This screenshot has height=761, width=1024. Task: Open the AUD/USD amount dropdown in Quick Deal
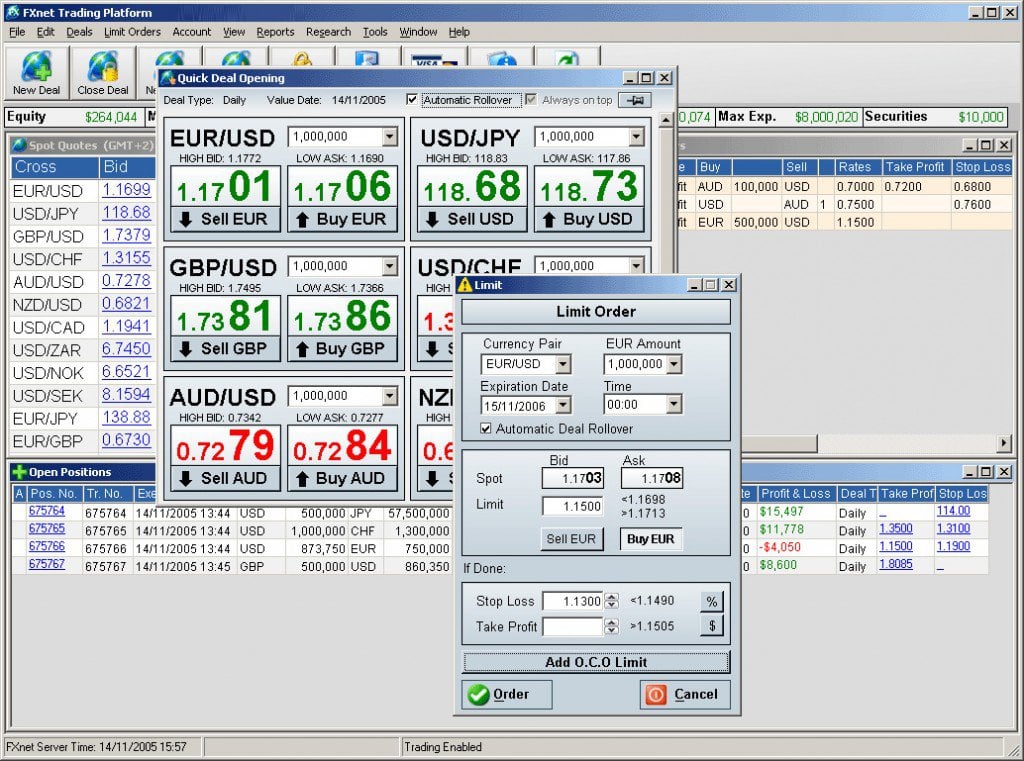click(x=390, y=396)
